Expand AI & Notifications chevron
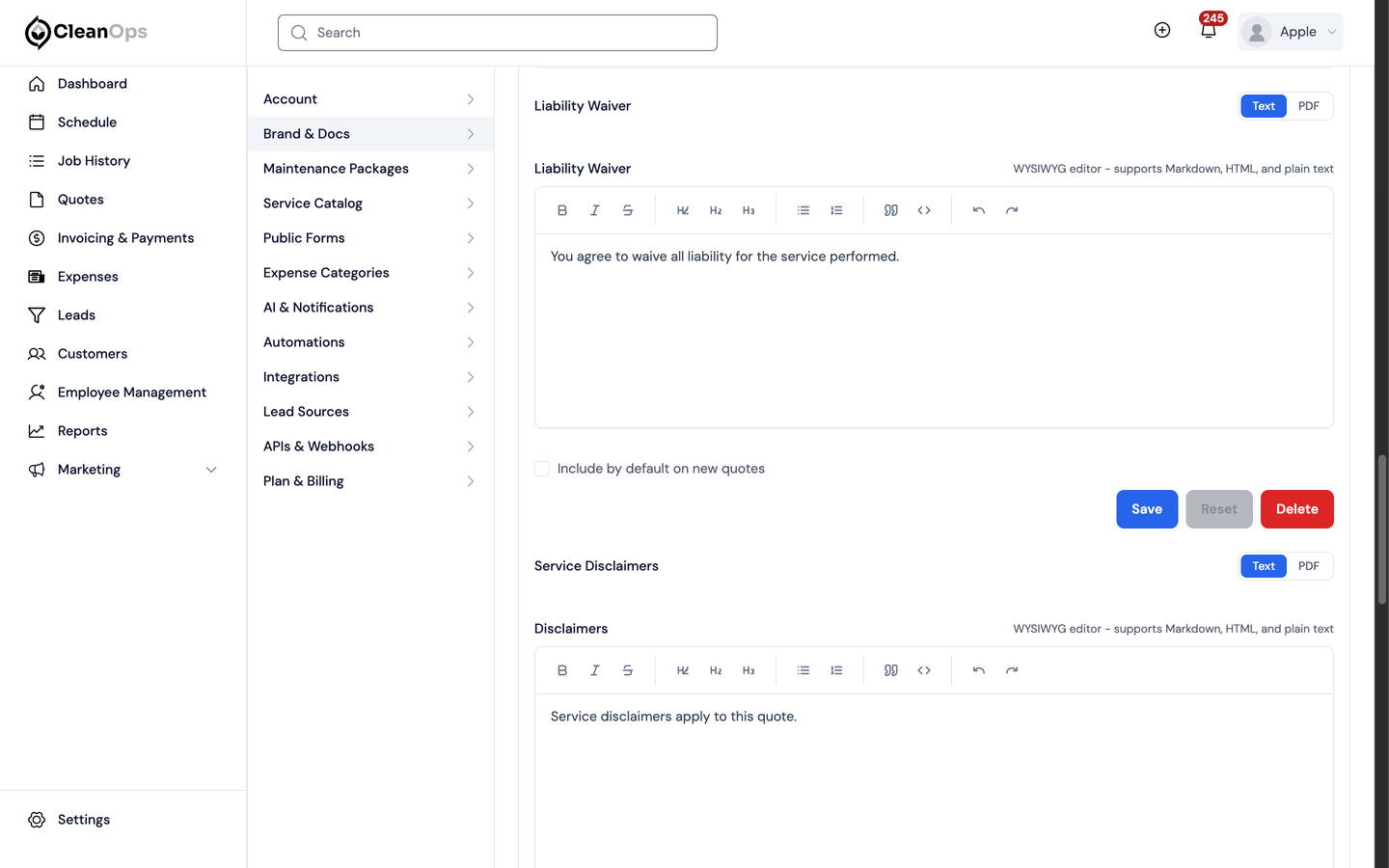Image resolution: width=1389 pixels, height=868 pixels. pos(471,308)
